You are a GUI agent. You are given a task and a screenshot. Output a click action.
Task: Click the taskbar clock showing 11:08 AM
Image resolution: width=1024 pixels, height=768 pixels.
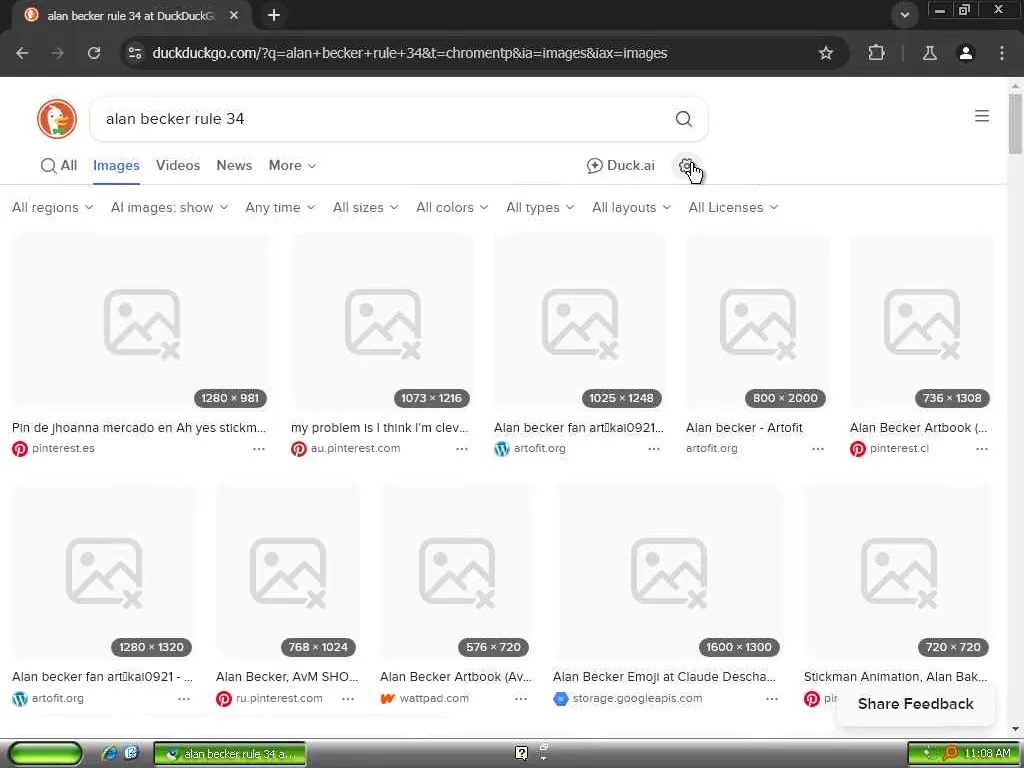coord(987,753)
